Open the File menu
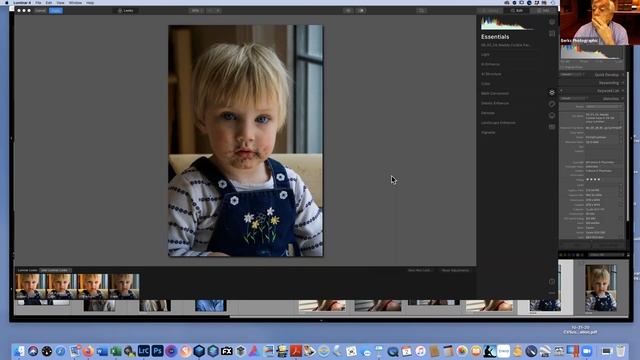The width and height of the screenshot is (640, 360). 38,2
